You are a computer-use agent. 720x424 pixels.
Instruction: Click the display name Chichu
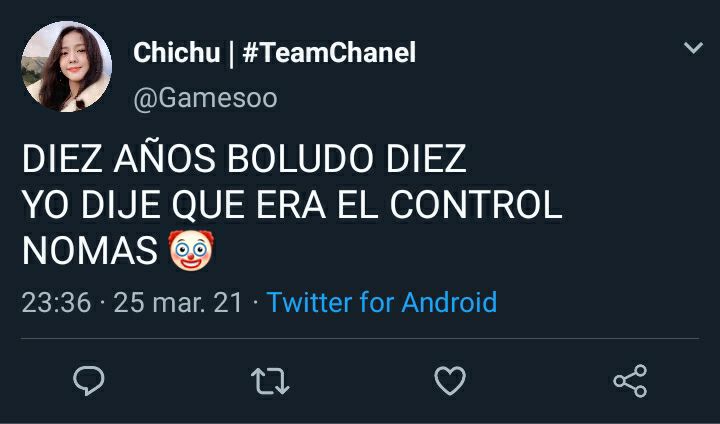(177, 52)
